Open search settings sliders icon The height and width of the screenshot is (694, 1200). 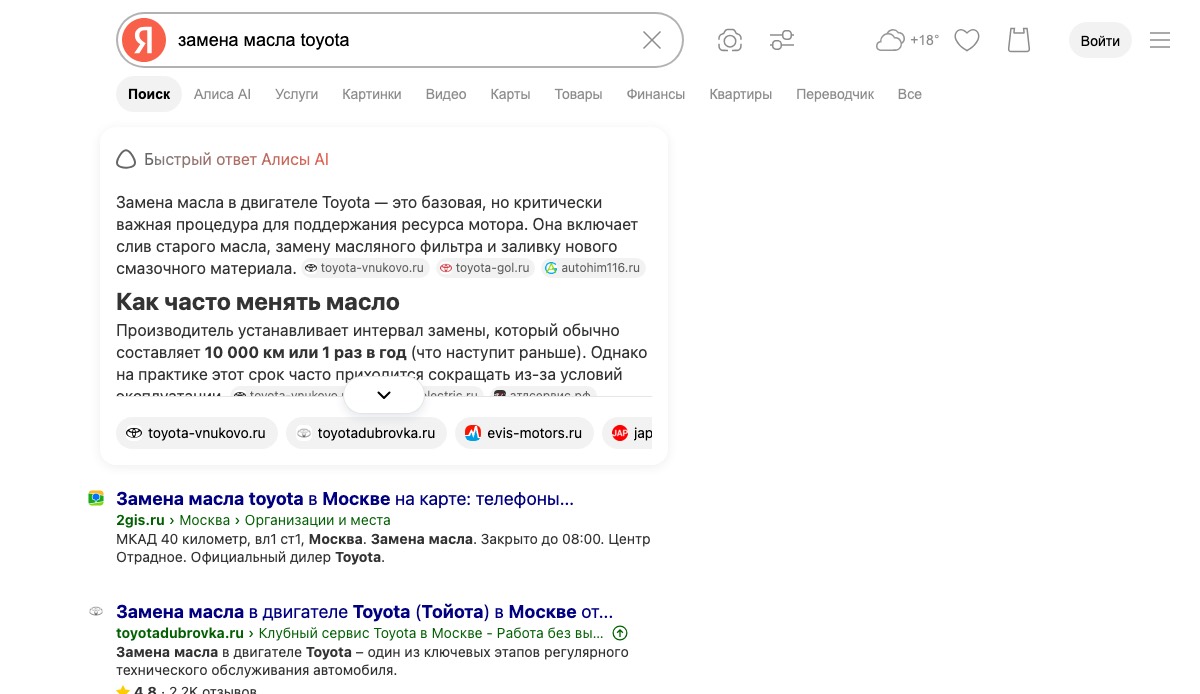pos(782,40)
